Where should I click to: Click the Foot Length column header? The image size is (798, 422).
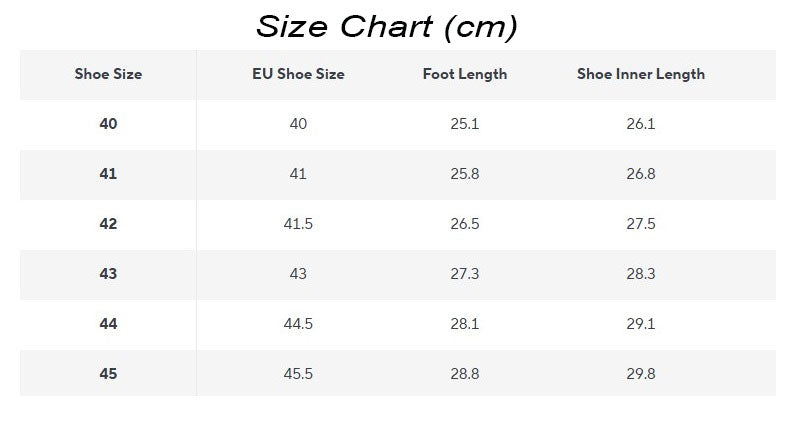coord(465,74)
